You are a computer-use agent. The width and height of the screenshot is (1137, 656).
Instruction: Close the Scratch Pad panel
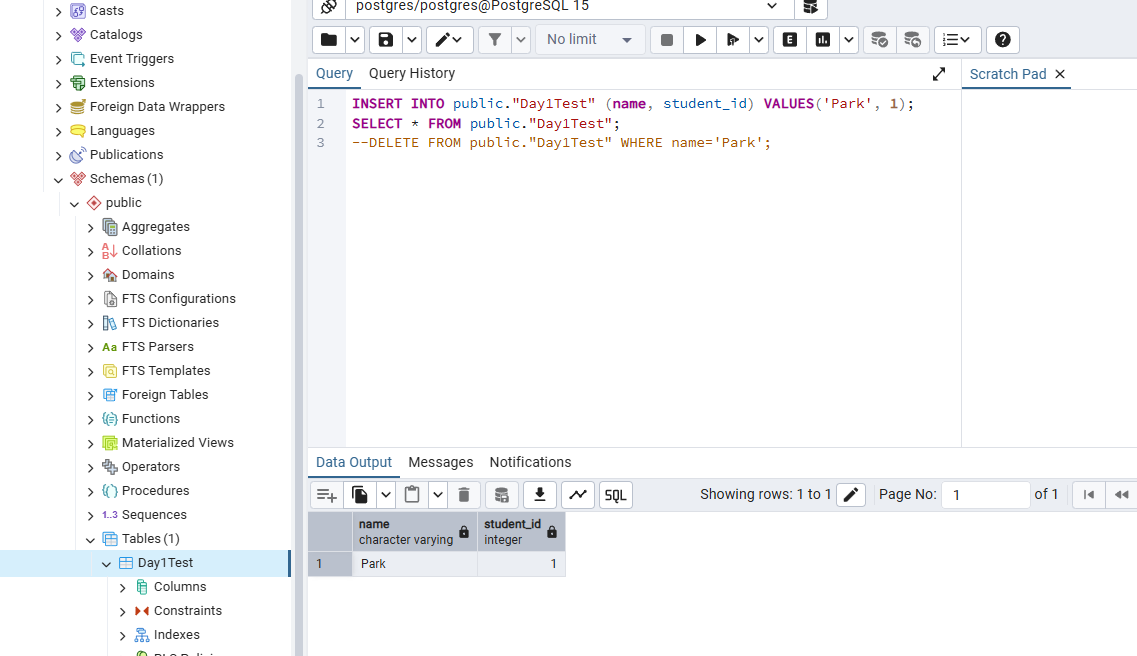tap(1060, 74)
